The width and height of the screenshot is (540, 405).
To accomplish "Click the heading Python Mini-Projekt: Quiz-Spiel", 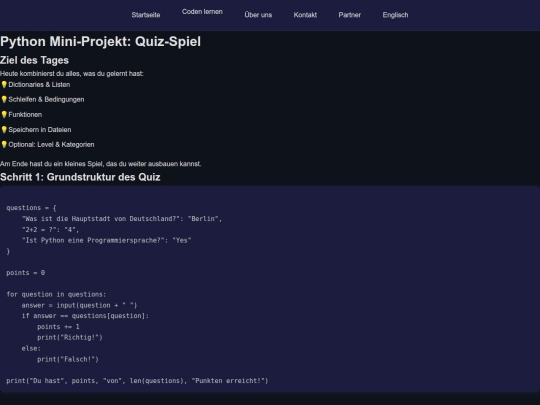I will (x=100, y=41).
